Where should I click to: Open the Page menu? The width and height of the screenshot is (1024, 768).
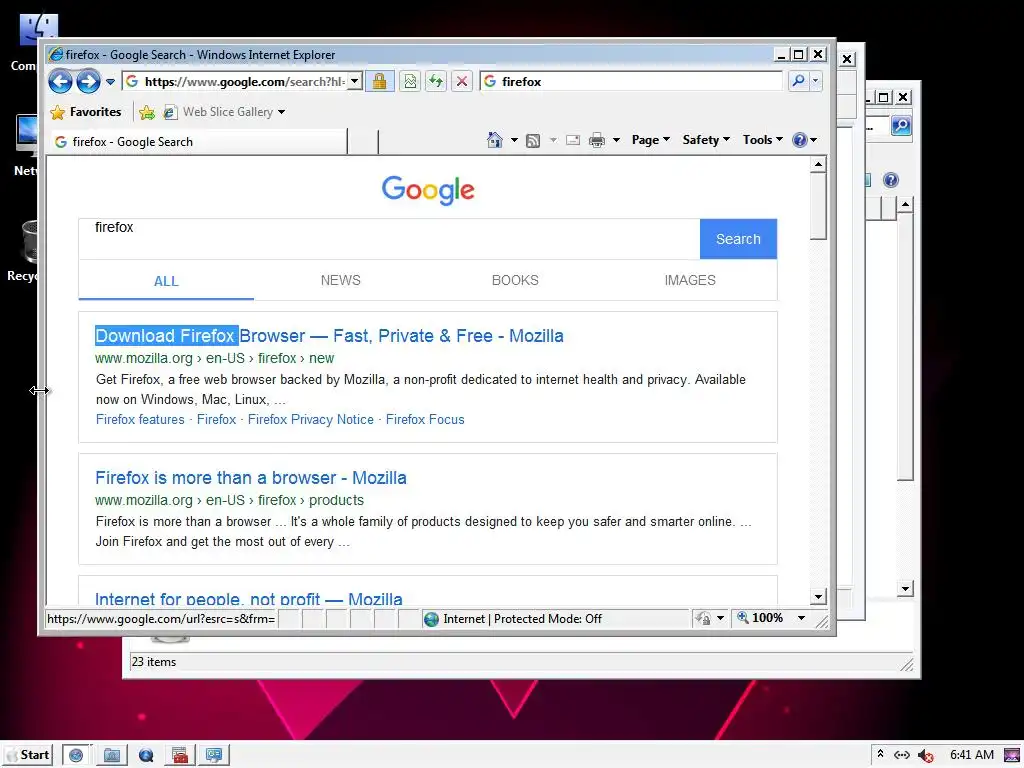point(650,140)
